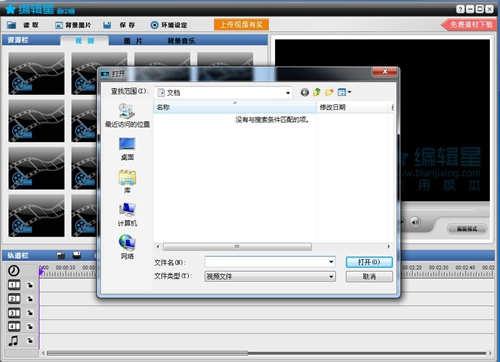Create a new folder in the open dialog
This screenshot has height=362, width=500.
point(329,92)
